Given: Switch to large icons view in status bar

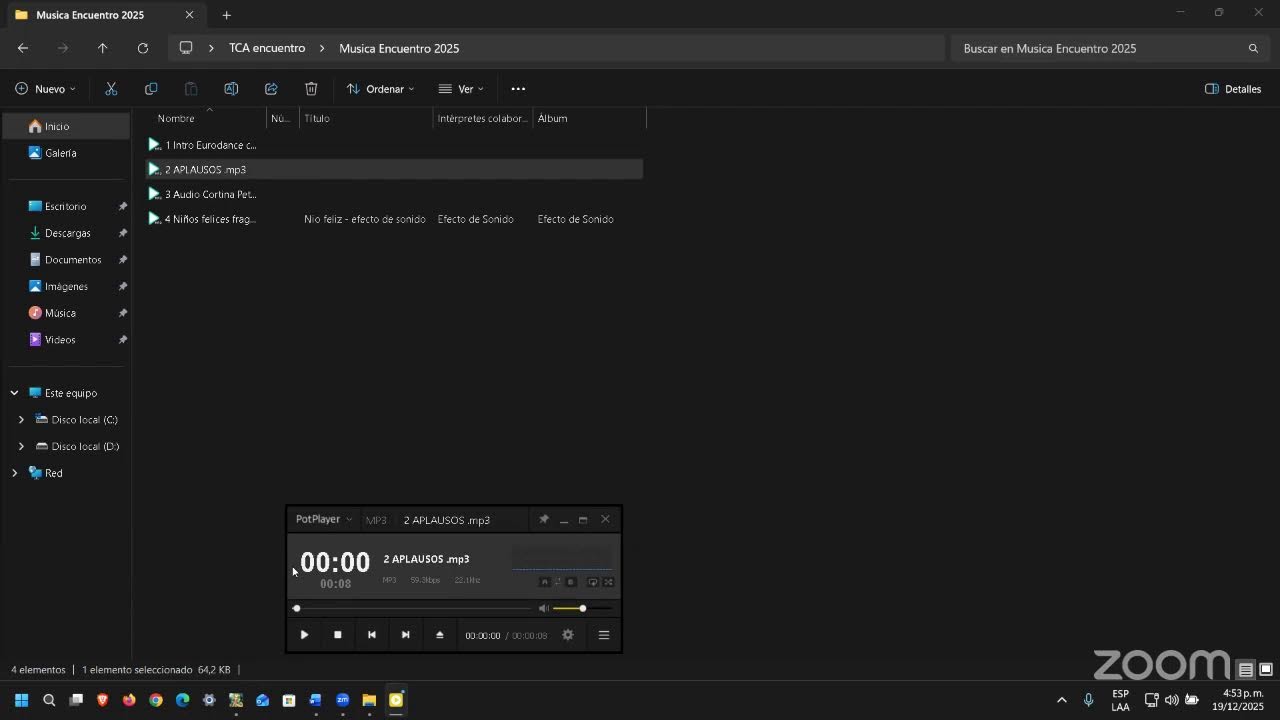Looking at the screenshot, I should pos(1265,670).
